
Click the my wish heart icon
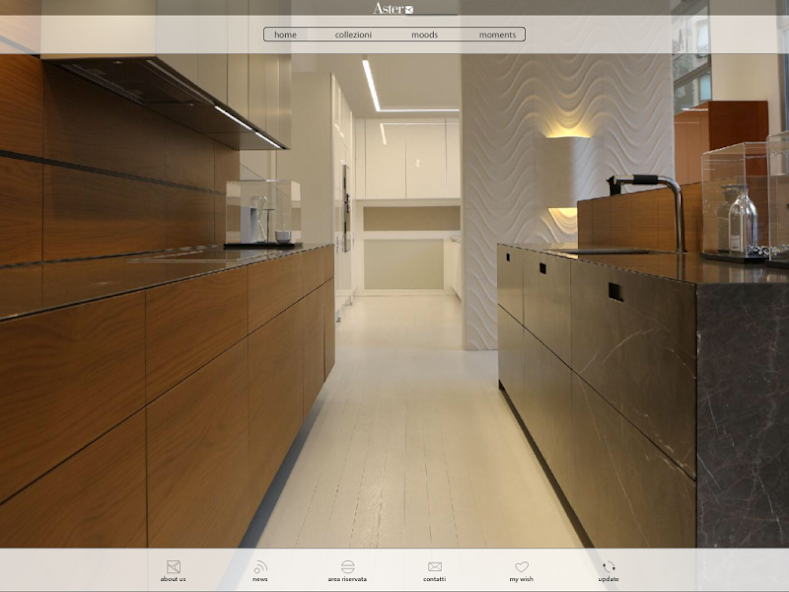521,566
